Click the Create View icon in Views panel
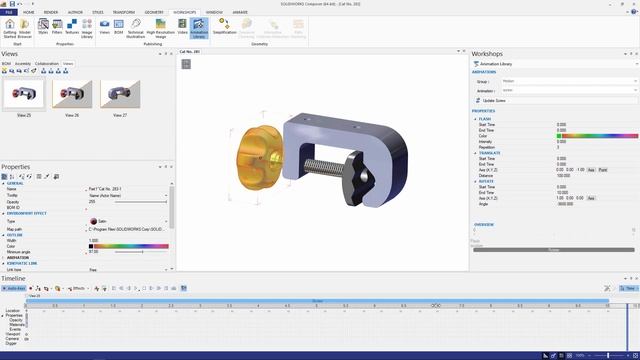Viewport: 640px width, 360px height. point(4,71)
